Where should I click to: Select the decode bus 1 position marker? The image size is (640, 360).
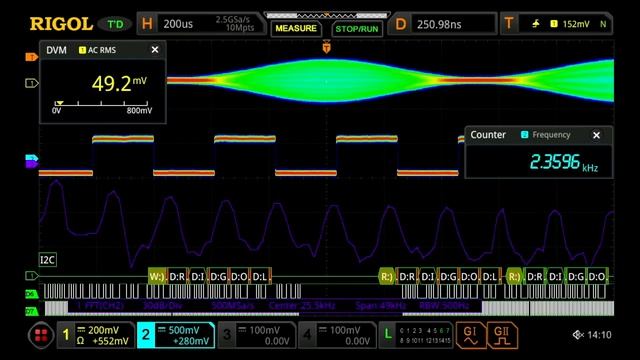(x=31, y=276)
